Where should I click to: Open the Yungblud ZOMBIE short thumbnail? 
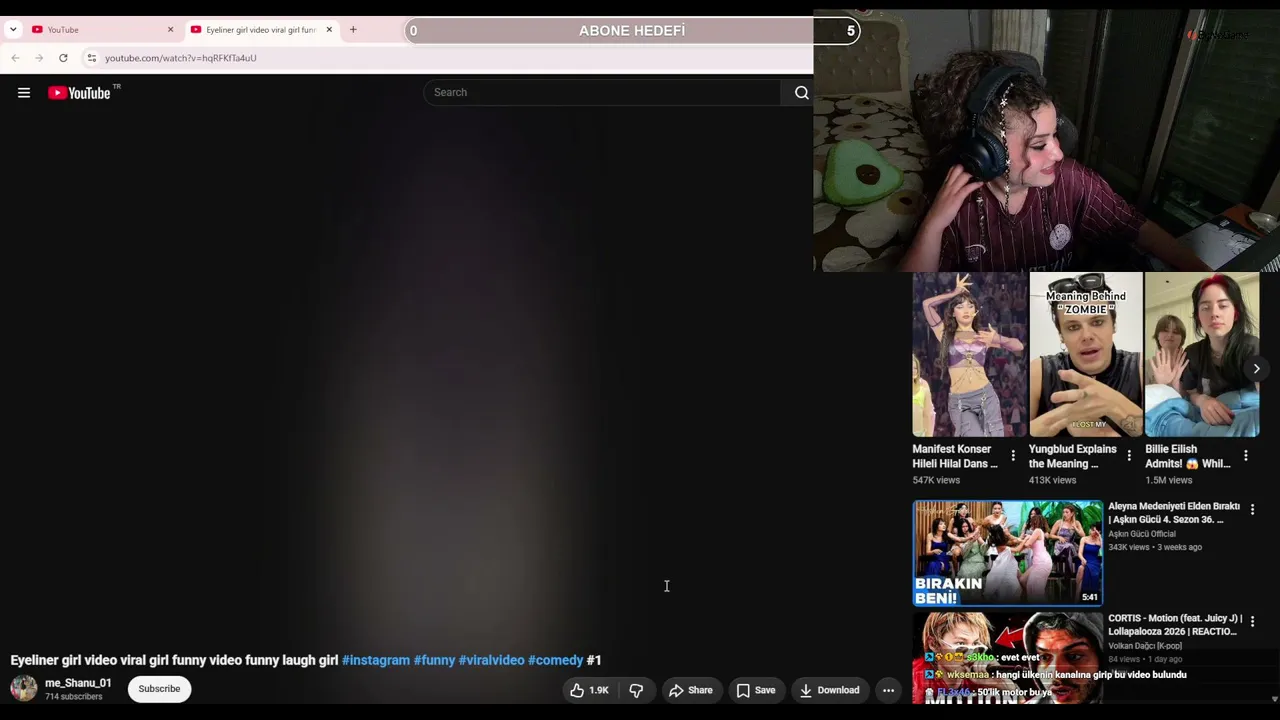pyautogui.click(x=1086, y=355)
